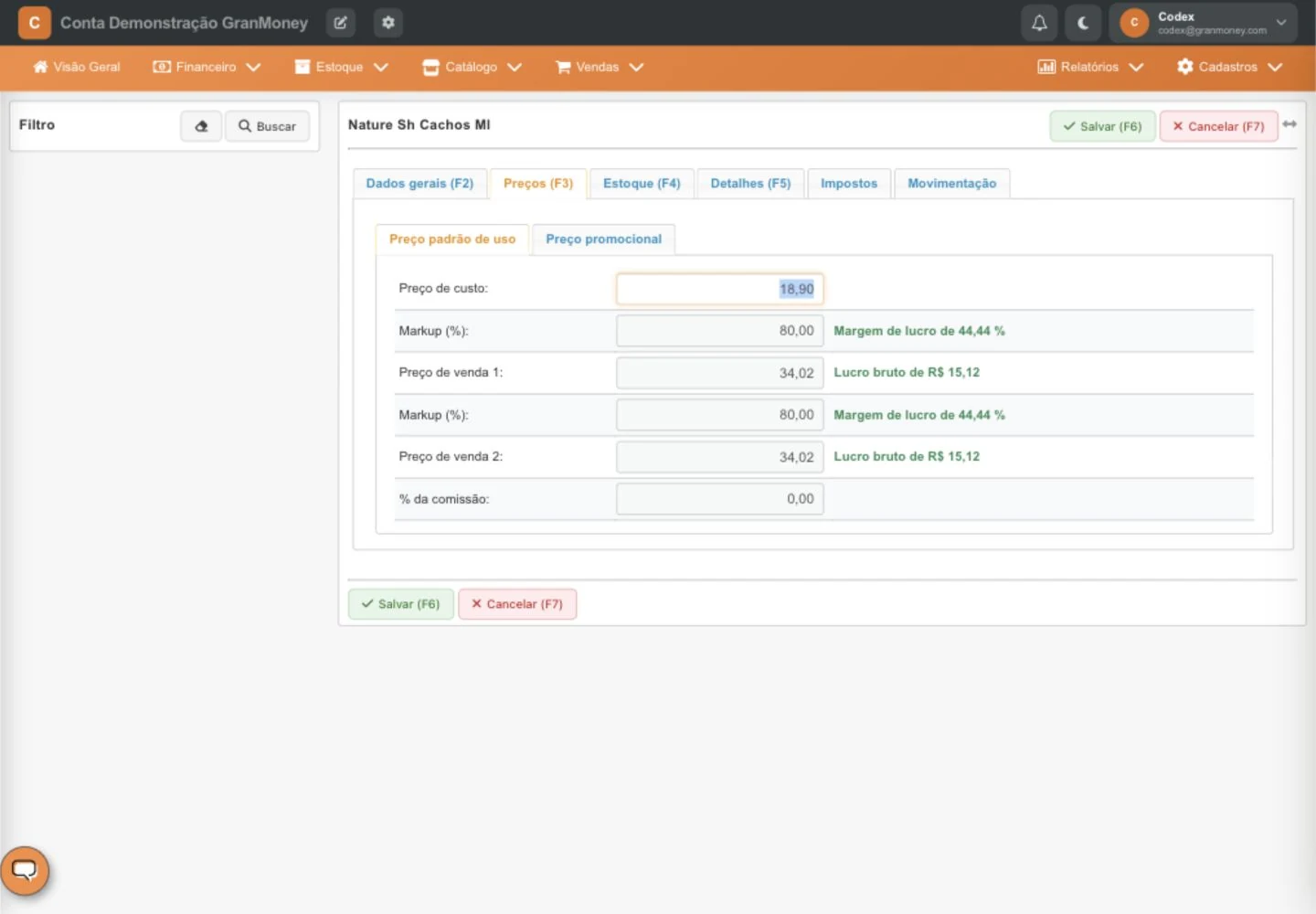This screenshot has width=1316, height=914.
Task: Open the Detalhes (F5) tab
Action: tap(750, 184)
